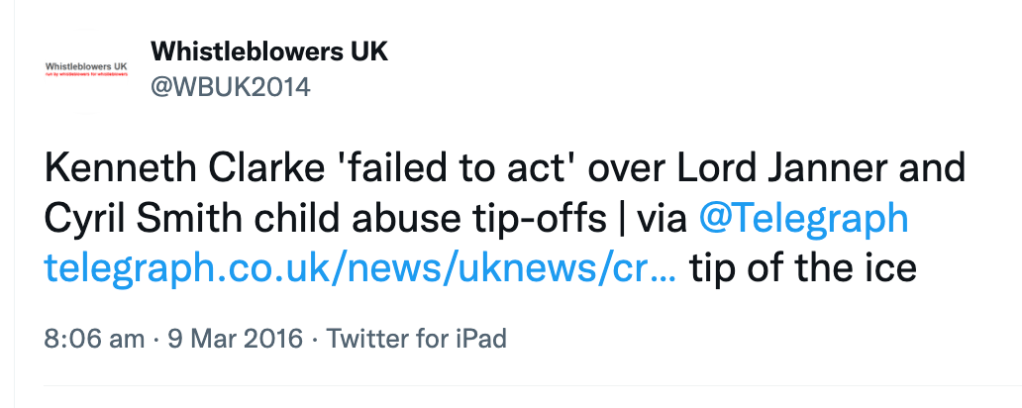The height and width of the screenshot is (408, 1022).
Task: Follow the telegraph.co.uk news link
Action: (361, 270)
